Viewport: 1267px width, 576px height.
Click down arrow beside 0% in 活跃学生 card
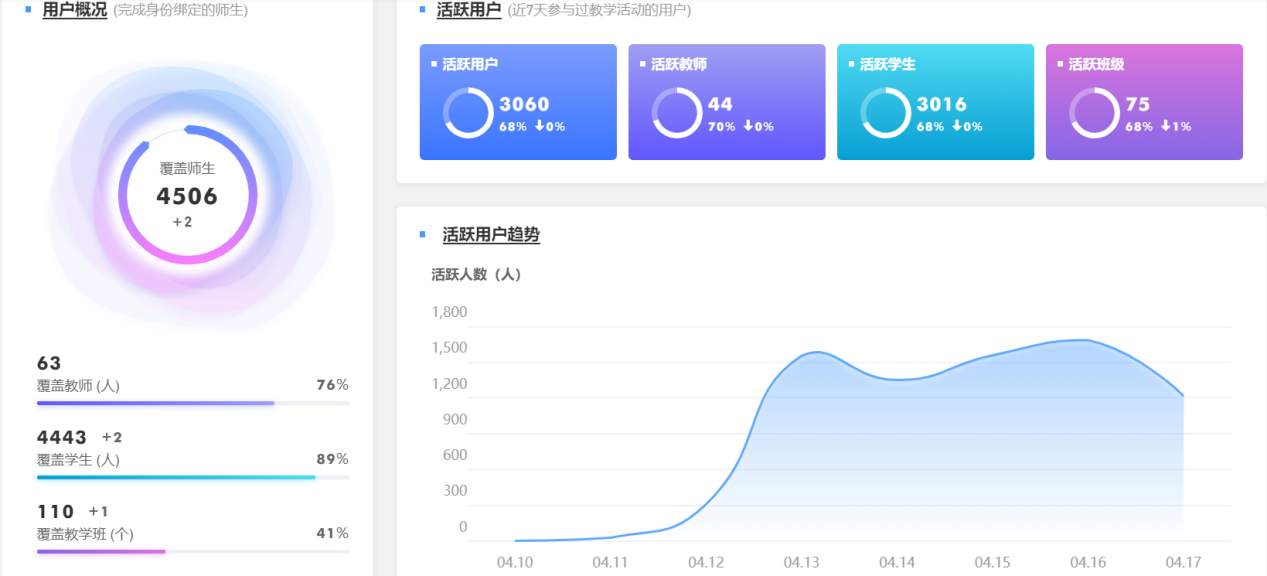point(956,127)
